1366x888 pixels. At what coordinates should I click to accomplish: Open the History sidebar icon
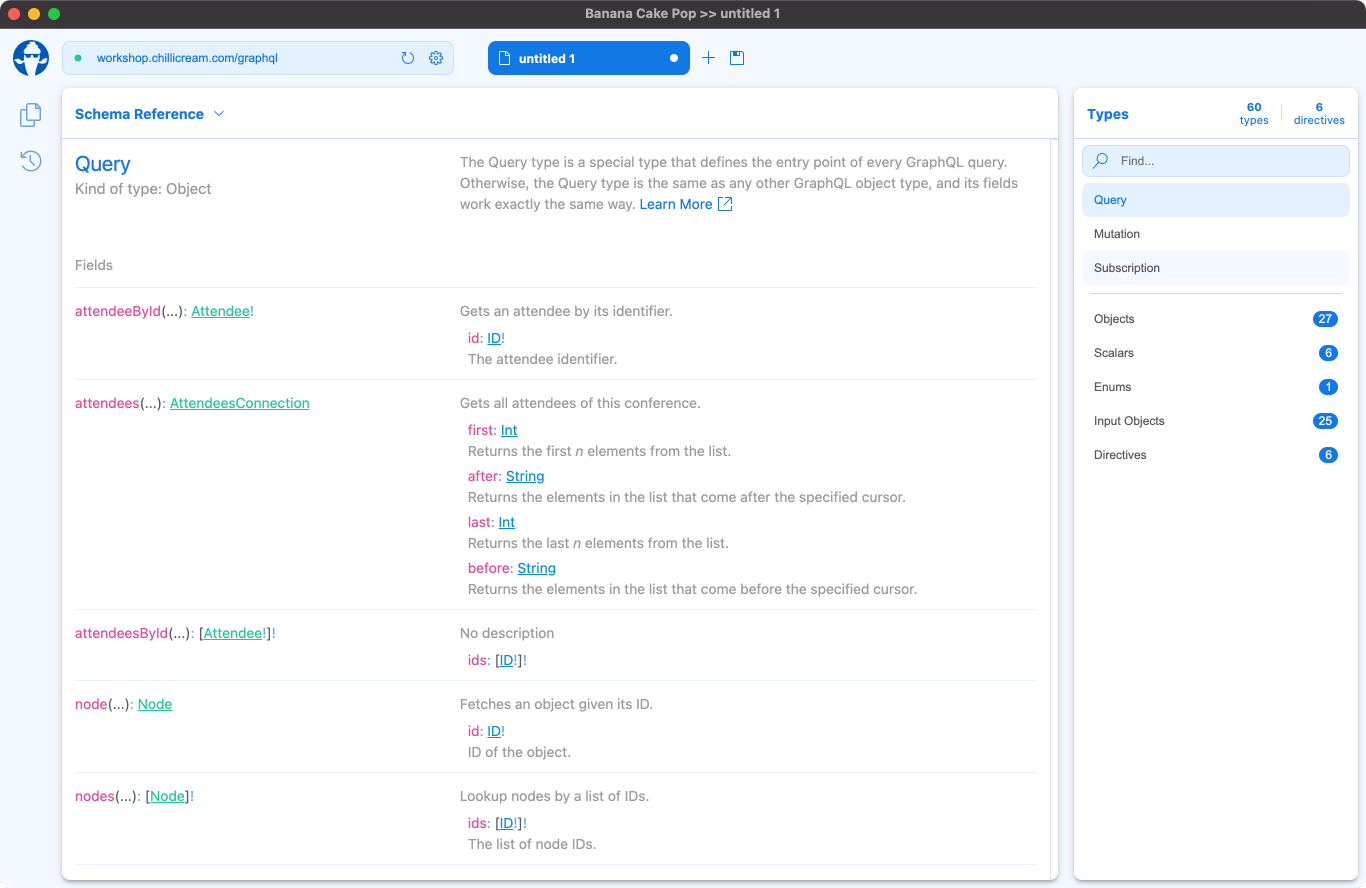(x=31, y=160)
